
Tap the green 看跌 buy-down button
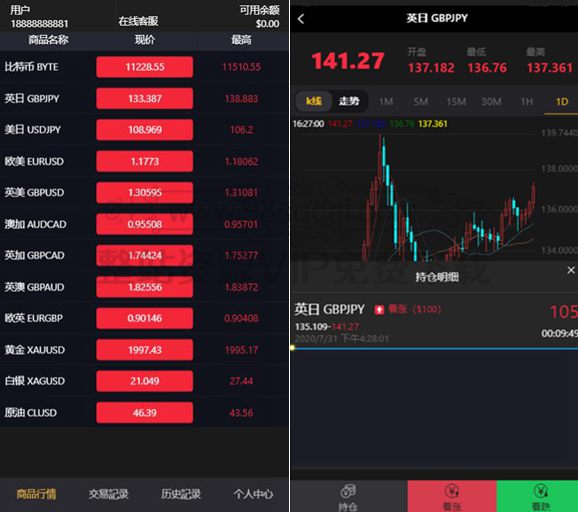537,496
